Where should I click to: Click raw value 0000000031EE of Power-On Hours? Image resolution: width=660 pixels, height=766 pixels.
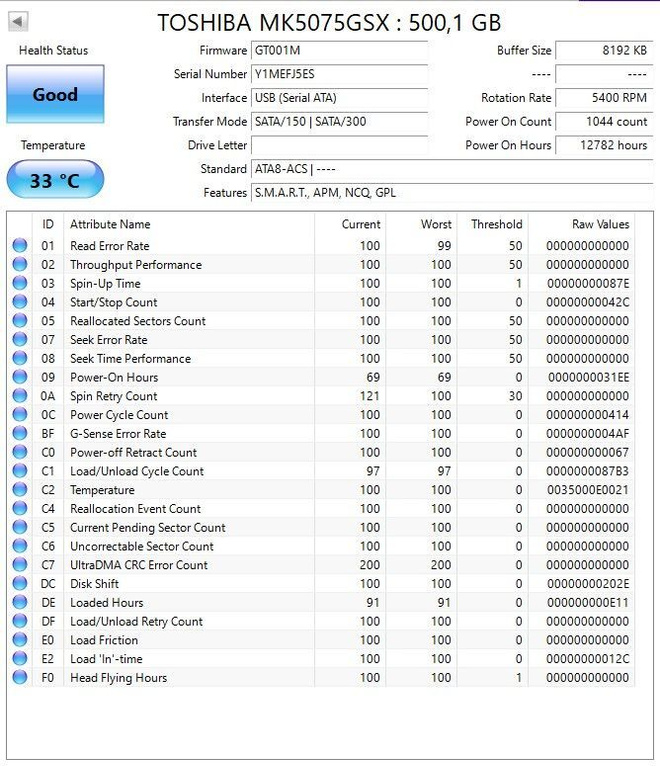(588, 378)
